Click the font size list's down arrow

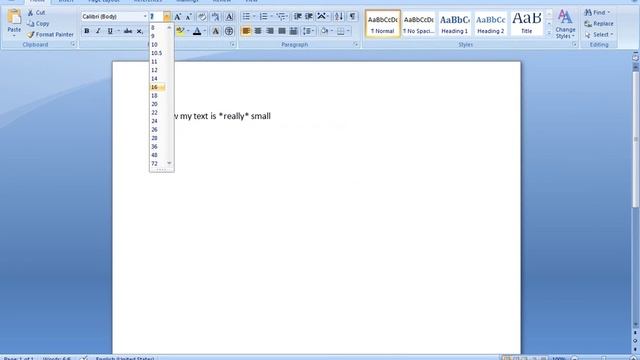(170, 163)
